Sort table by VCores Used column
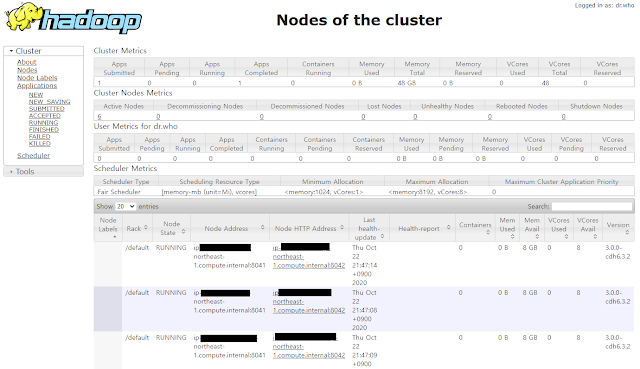Viewport: 640px width, 369px height. [x=558, y=228]
